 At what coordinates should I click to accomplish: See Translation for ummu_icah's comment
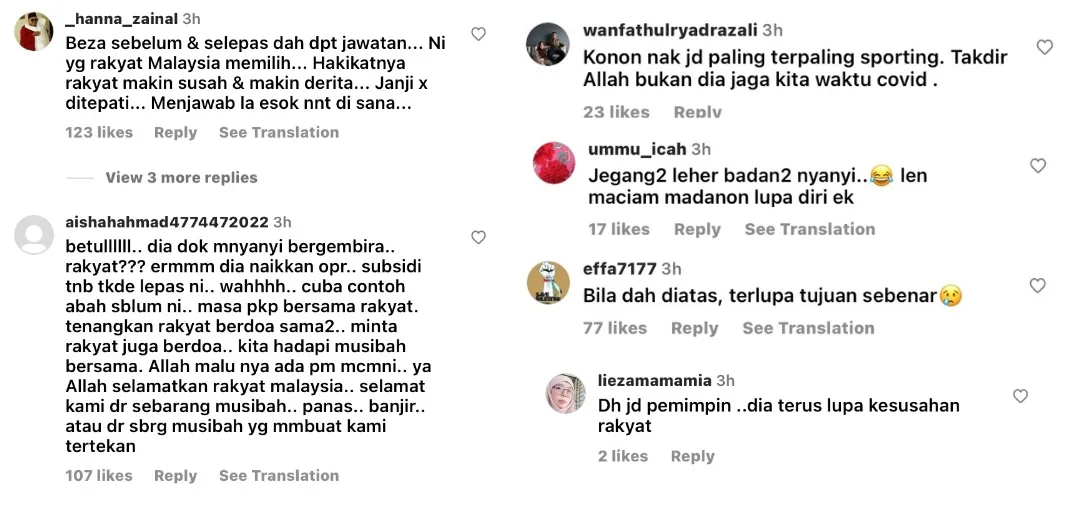click(810, 229)
